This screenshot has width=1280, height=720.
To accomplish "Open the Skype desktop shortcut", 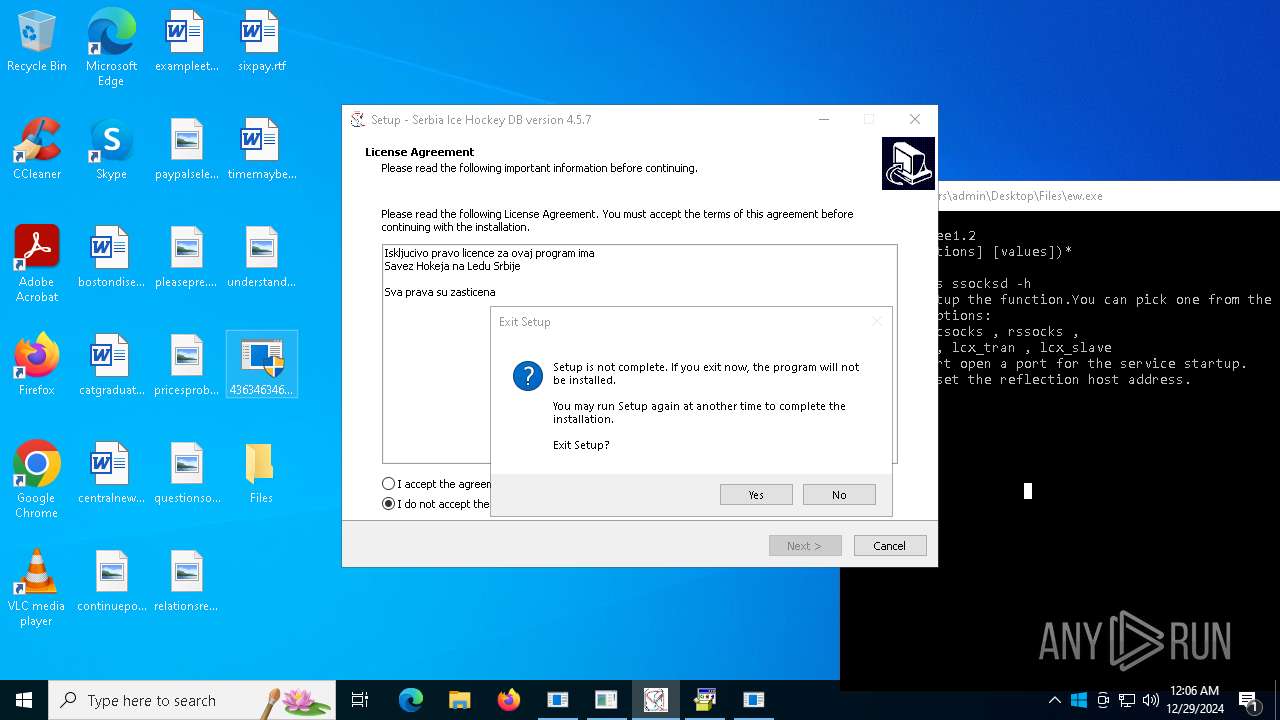I will point(111,149).
